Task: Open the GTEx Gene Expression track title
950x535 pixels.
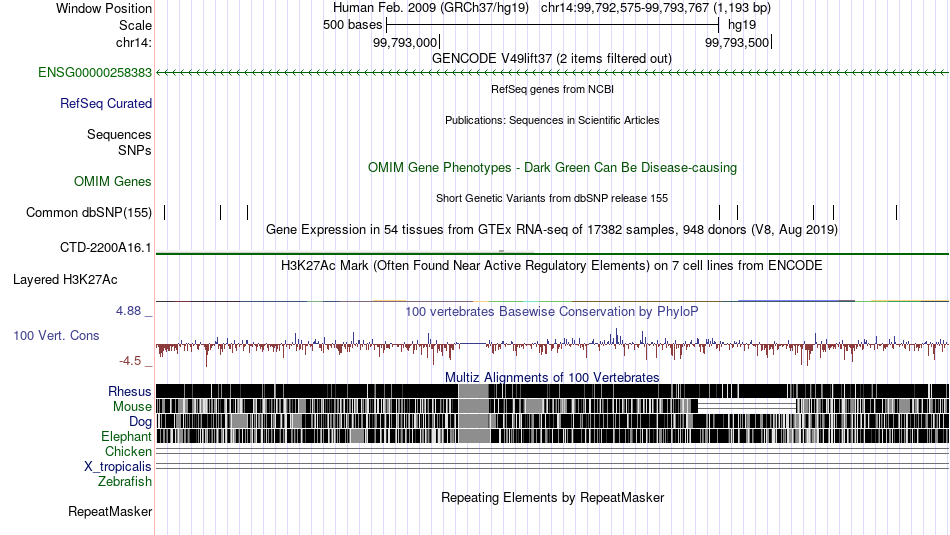Action: pos(552,230)
